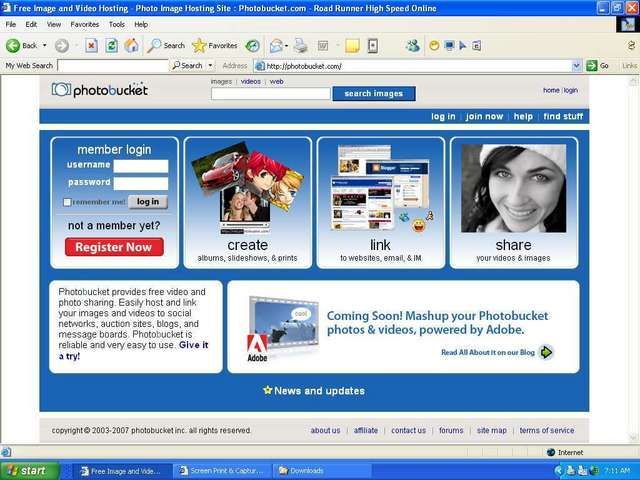Click the Stop page icon
Viewport: 640px width, 480px height.
point(91,45)
